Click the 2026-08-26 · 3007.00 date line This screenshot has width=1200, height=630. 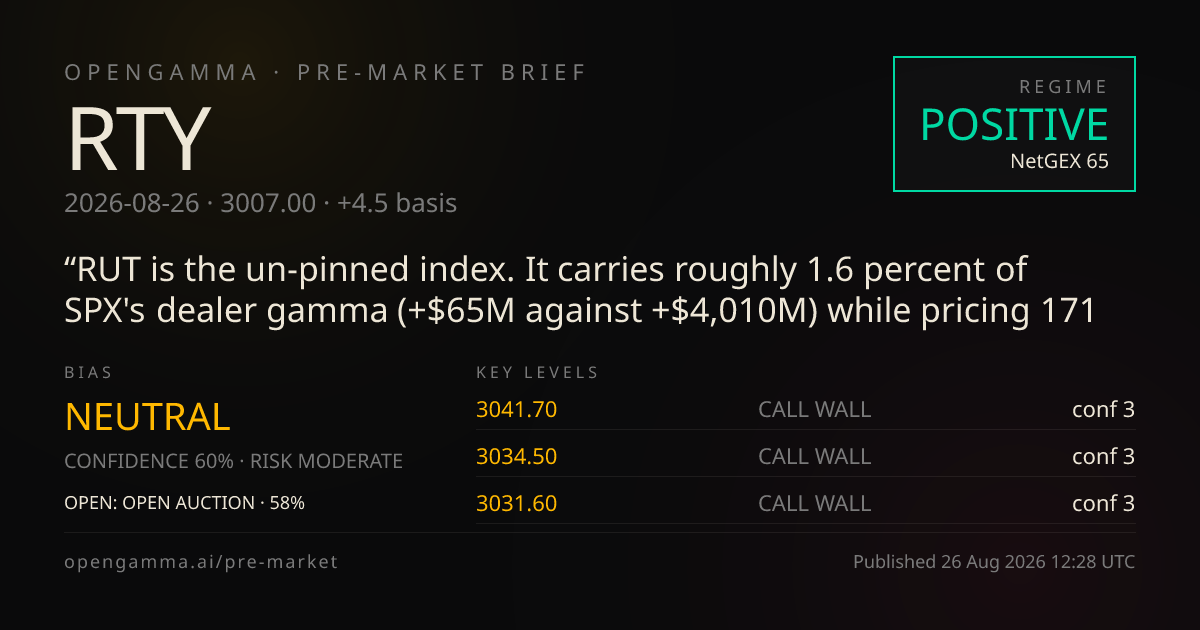click(x=261, y=203)
